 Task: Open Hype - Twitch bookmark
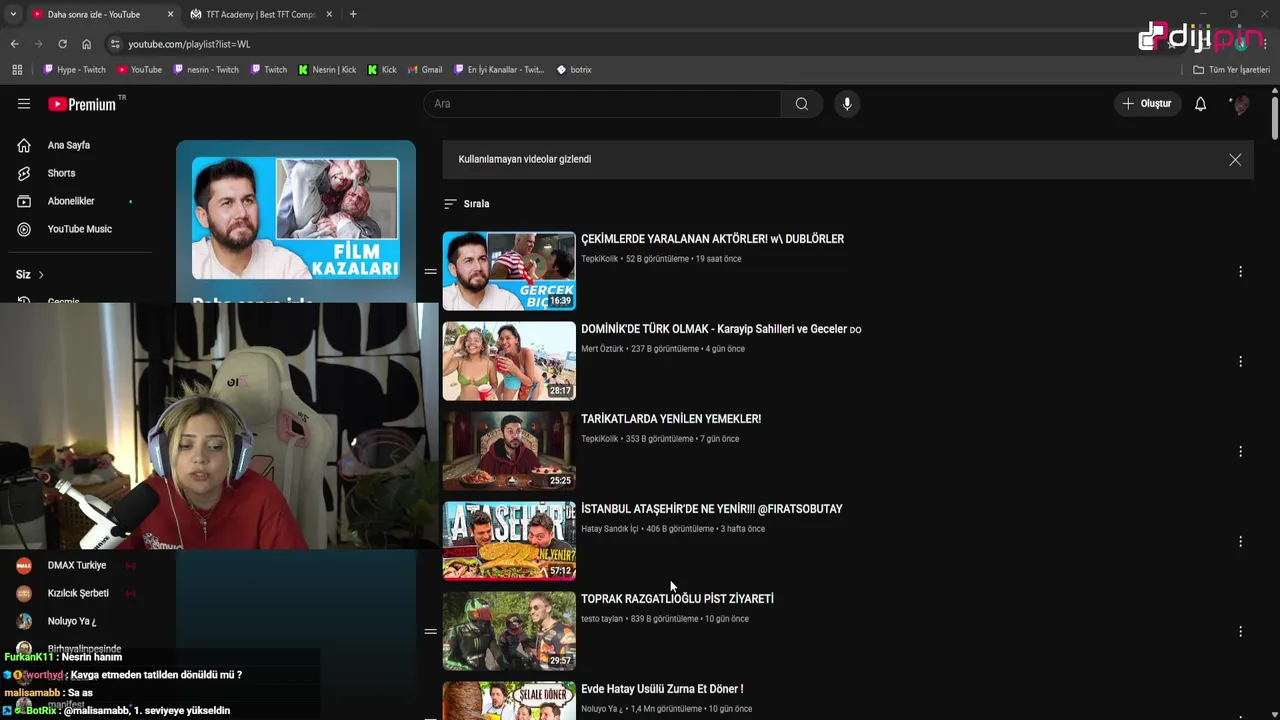point(74,70)
